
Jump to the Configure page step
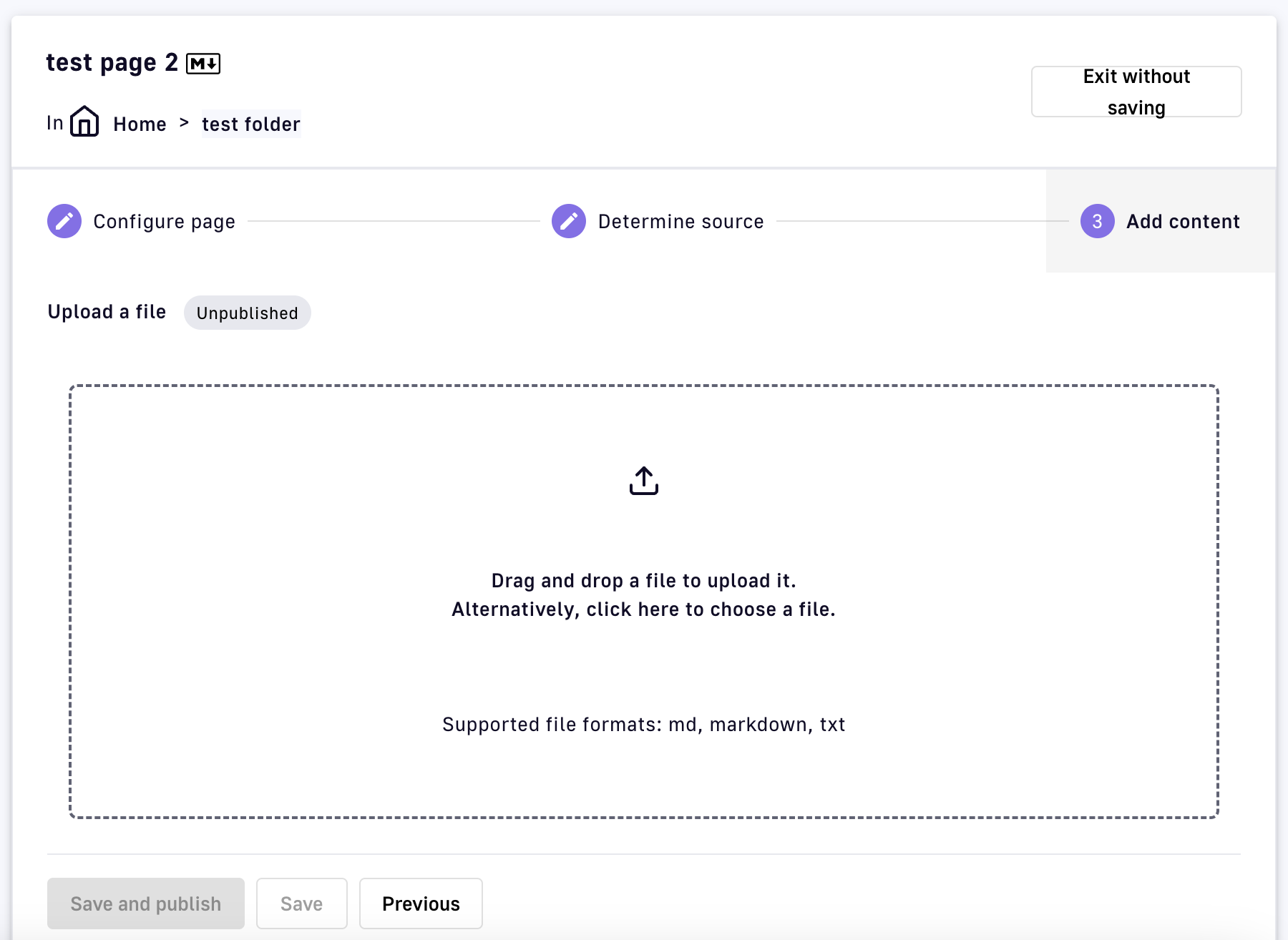tap(164, 222)
